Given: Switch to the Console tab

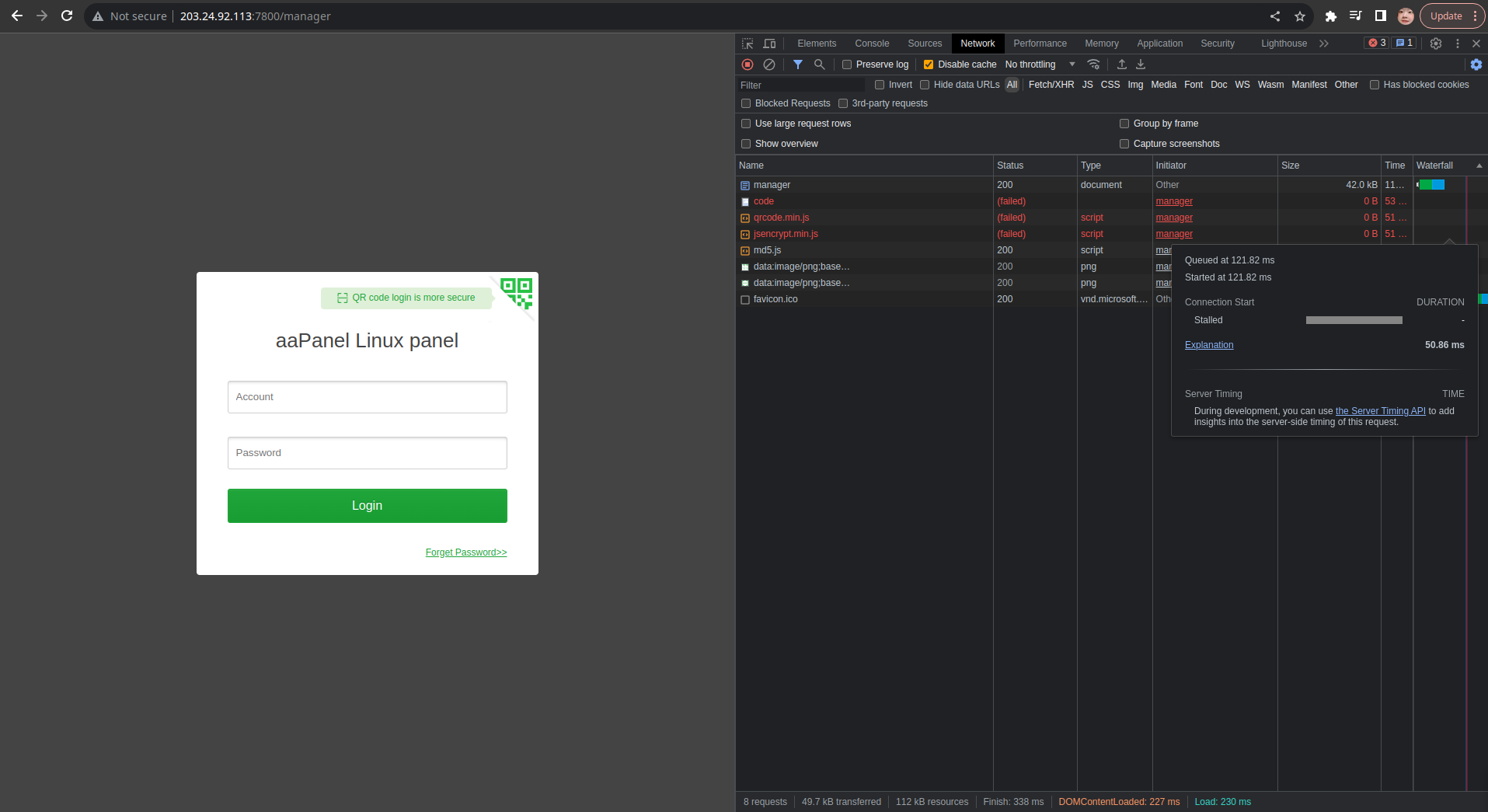Looking at the screenshot, I should [x=872, y=44].
